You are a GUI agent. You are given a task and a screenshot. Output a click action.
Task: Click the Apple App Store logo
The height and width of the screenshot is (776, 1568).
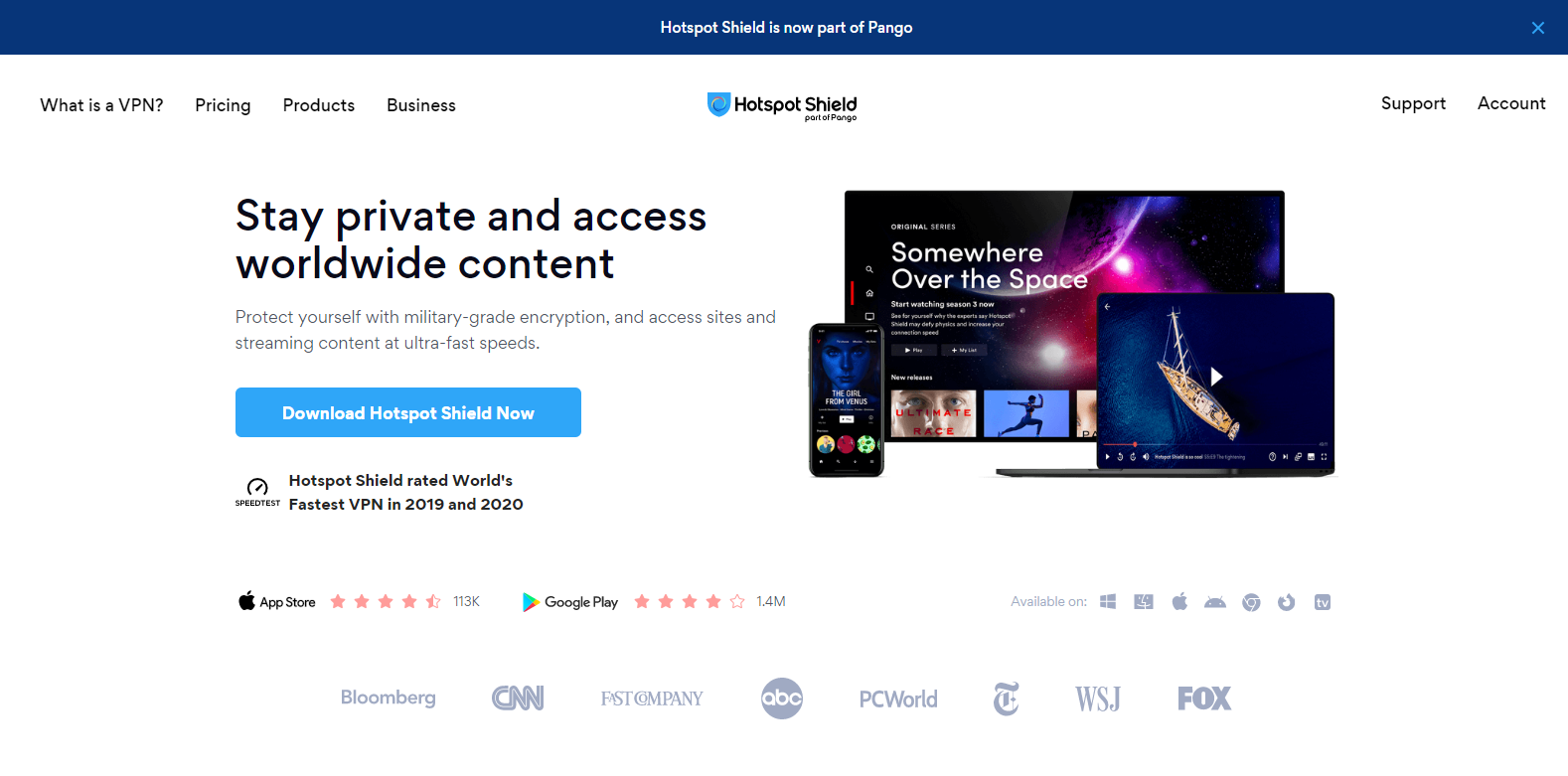tap(246, 601)
